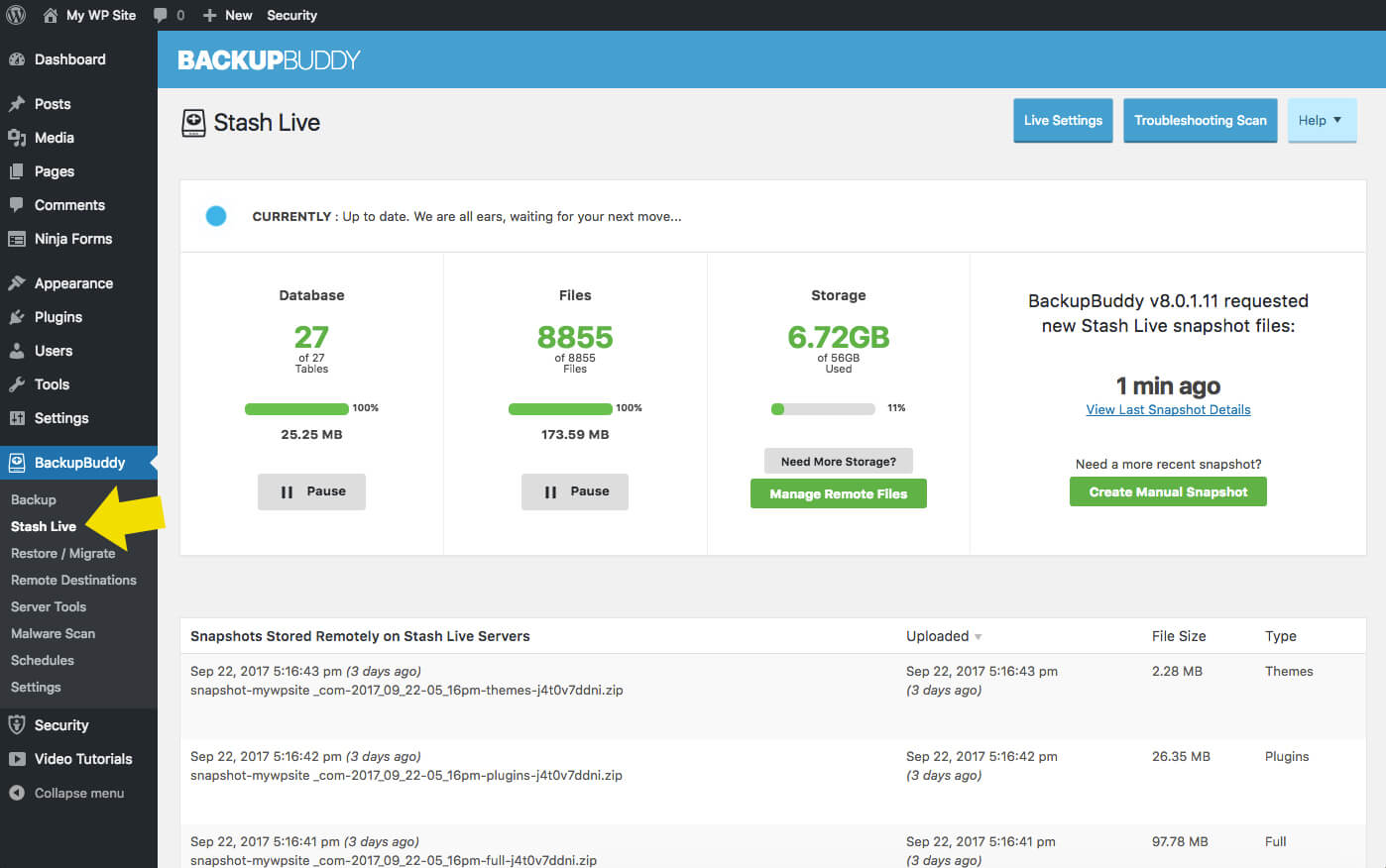The width and height of the screenshot is (1386, 868).
Task: Select Stash Live submenu item
Action: [x=44, y=526]
